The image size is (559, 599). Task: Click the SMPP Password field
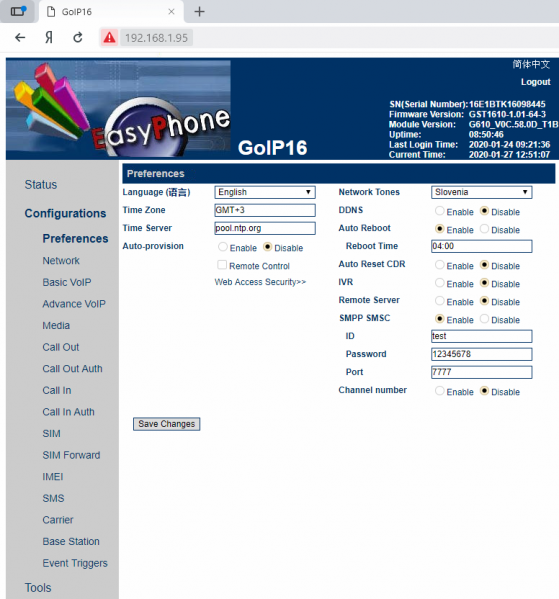(481, 354)
